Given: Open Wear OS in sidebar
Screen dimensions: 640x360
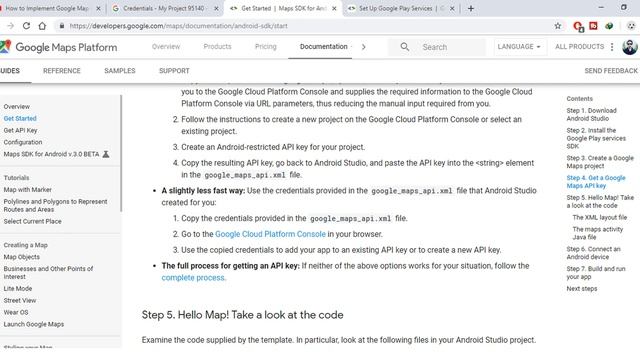Looking at the screenshot, I should coord(16,312).
